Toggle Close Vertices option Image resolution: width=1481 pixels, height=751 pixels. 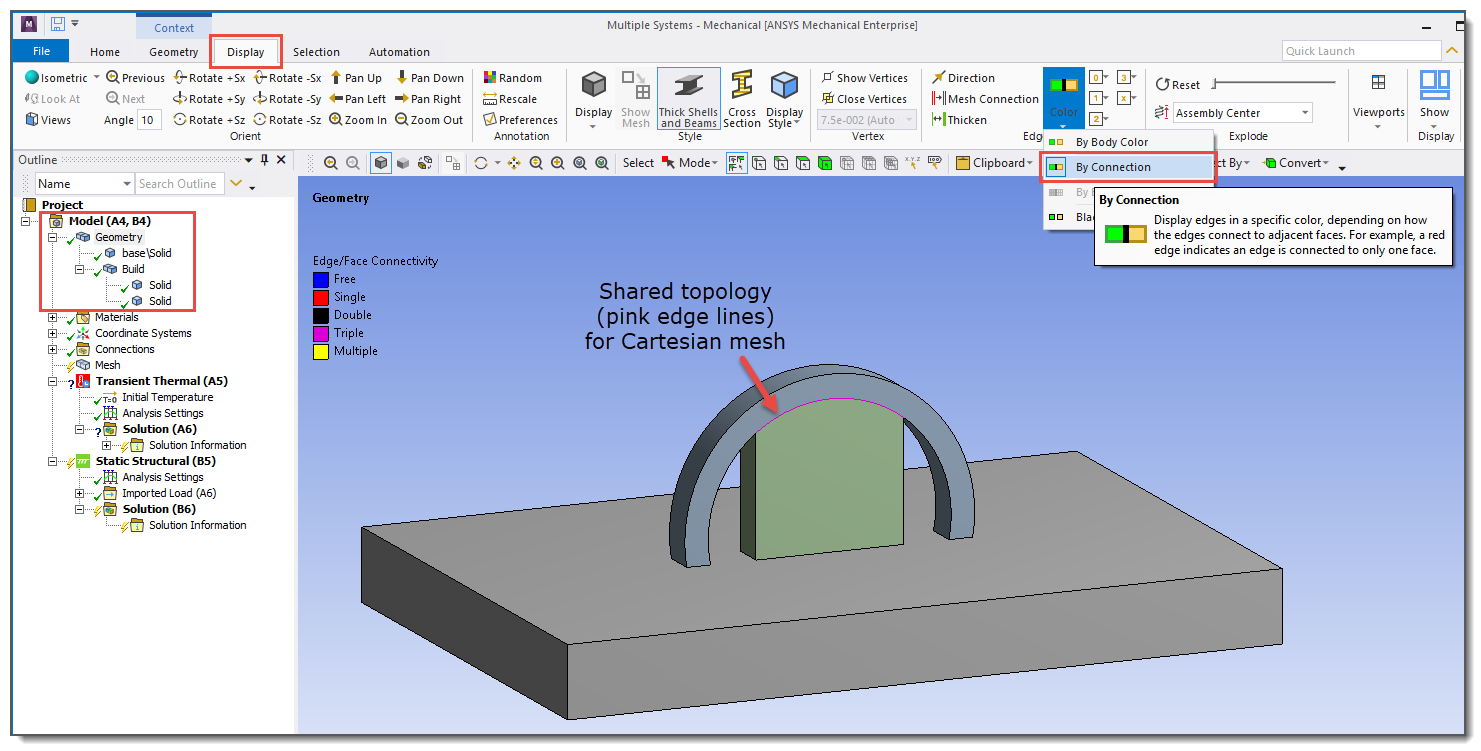pos(864,99)
